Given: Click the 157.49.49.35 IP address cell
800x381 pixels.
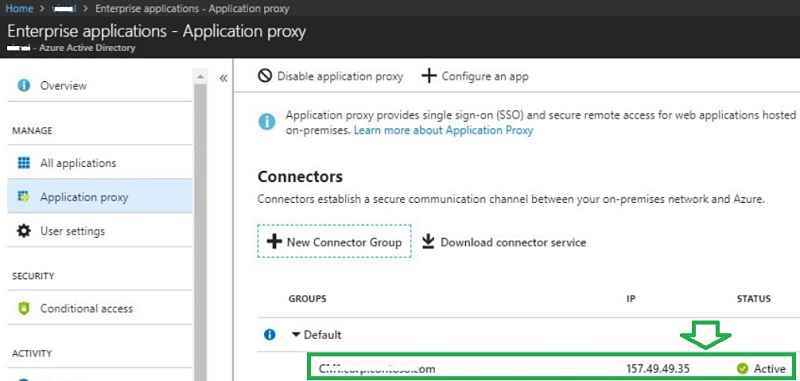Looking at the screenshot, I should pos(658,368).
